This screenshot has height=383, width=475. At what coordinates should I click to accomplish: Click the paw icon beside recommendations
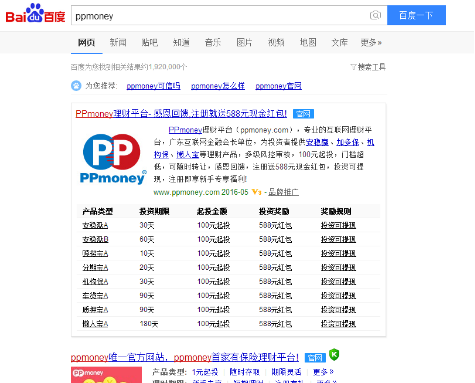(x=76, y=86)
